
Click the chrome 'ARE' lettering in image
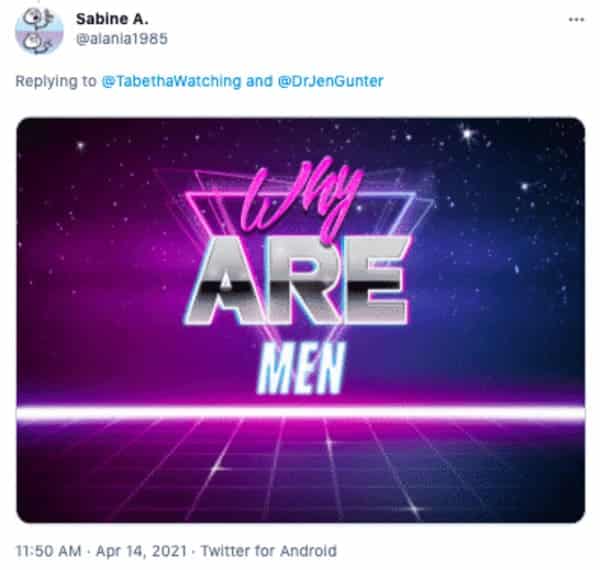pyautogui.click(x=297, y=280)
